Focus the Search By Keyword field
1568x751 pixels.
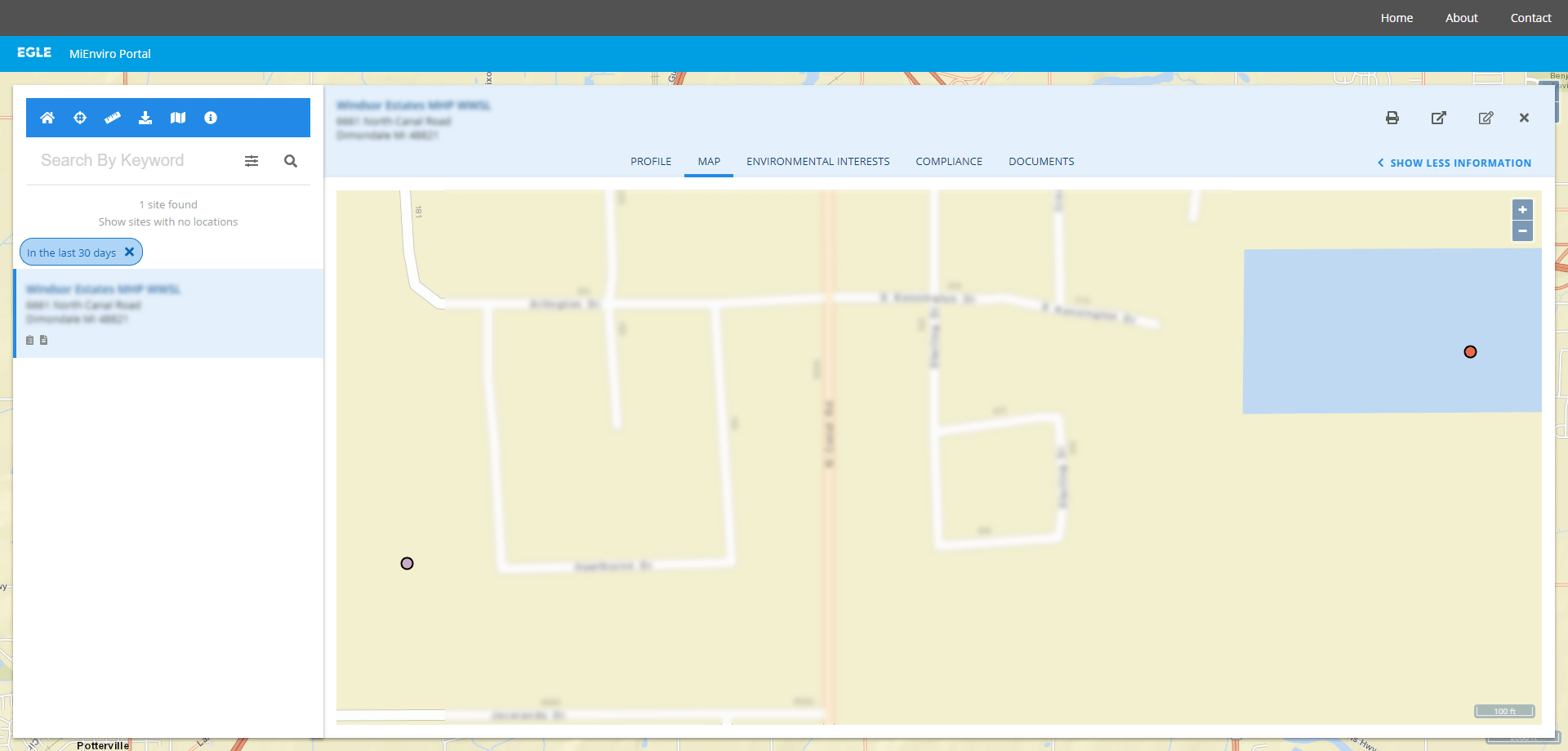point(135,161)
